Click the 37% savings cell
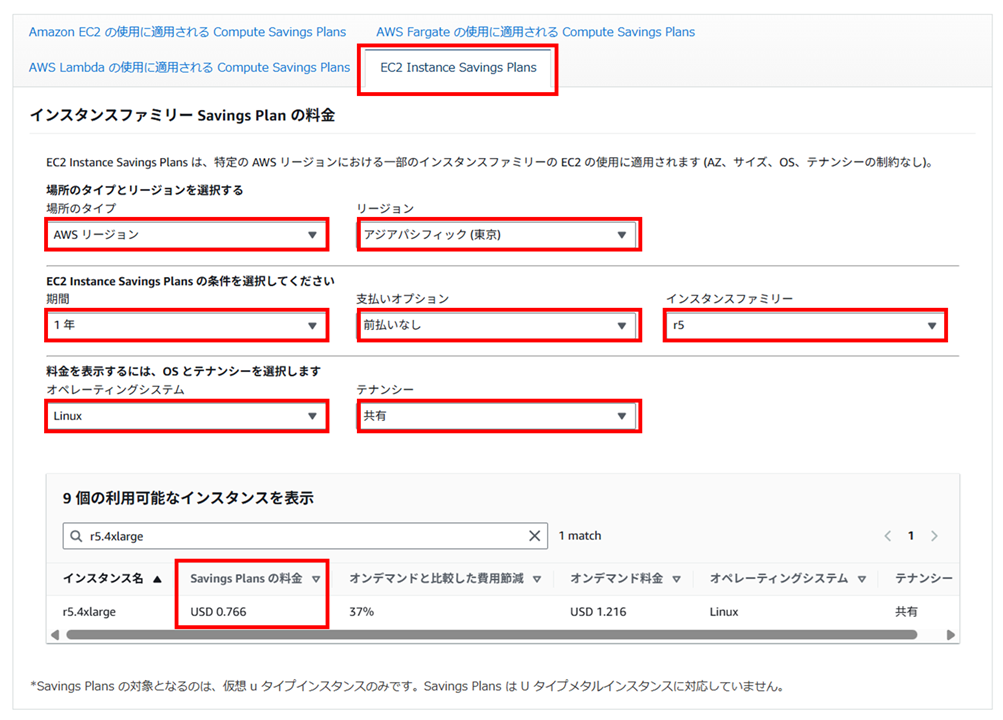The width and height of the screenshot is (1003, 720). point(361,612)
